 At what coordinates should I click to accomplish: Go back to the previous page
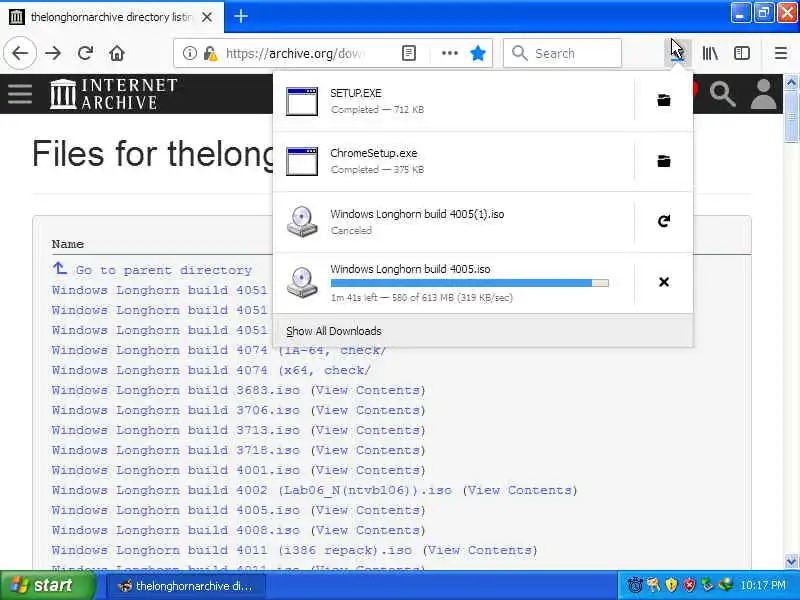click(x=20, y=53)
